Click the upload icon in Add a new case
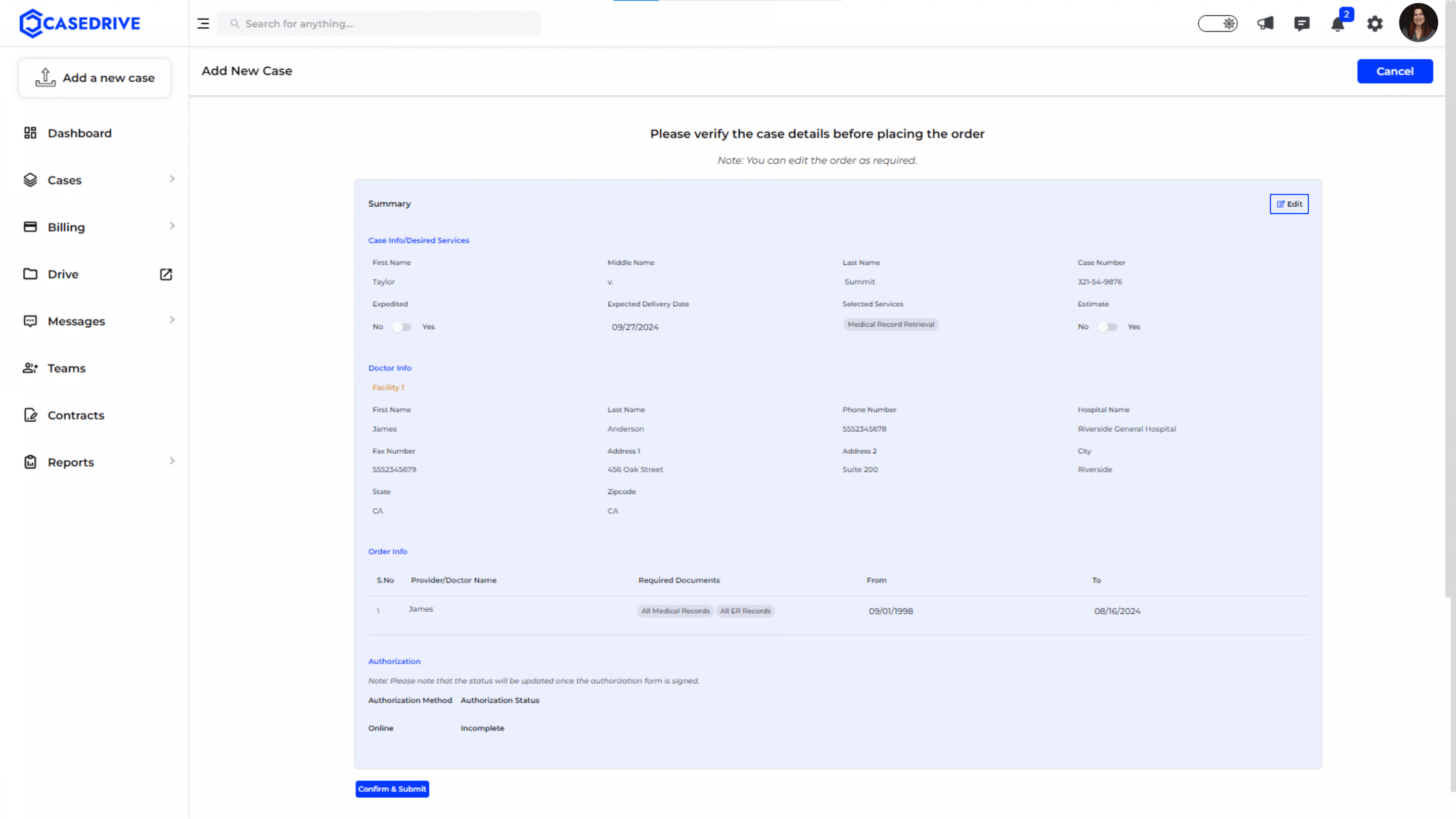 45,77
